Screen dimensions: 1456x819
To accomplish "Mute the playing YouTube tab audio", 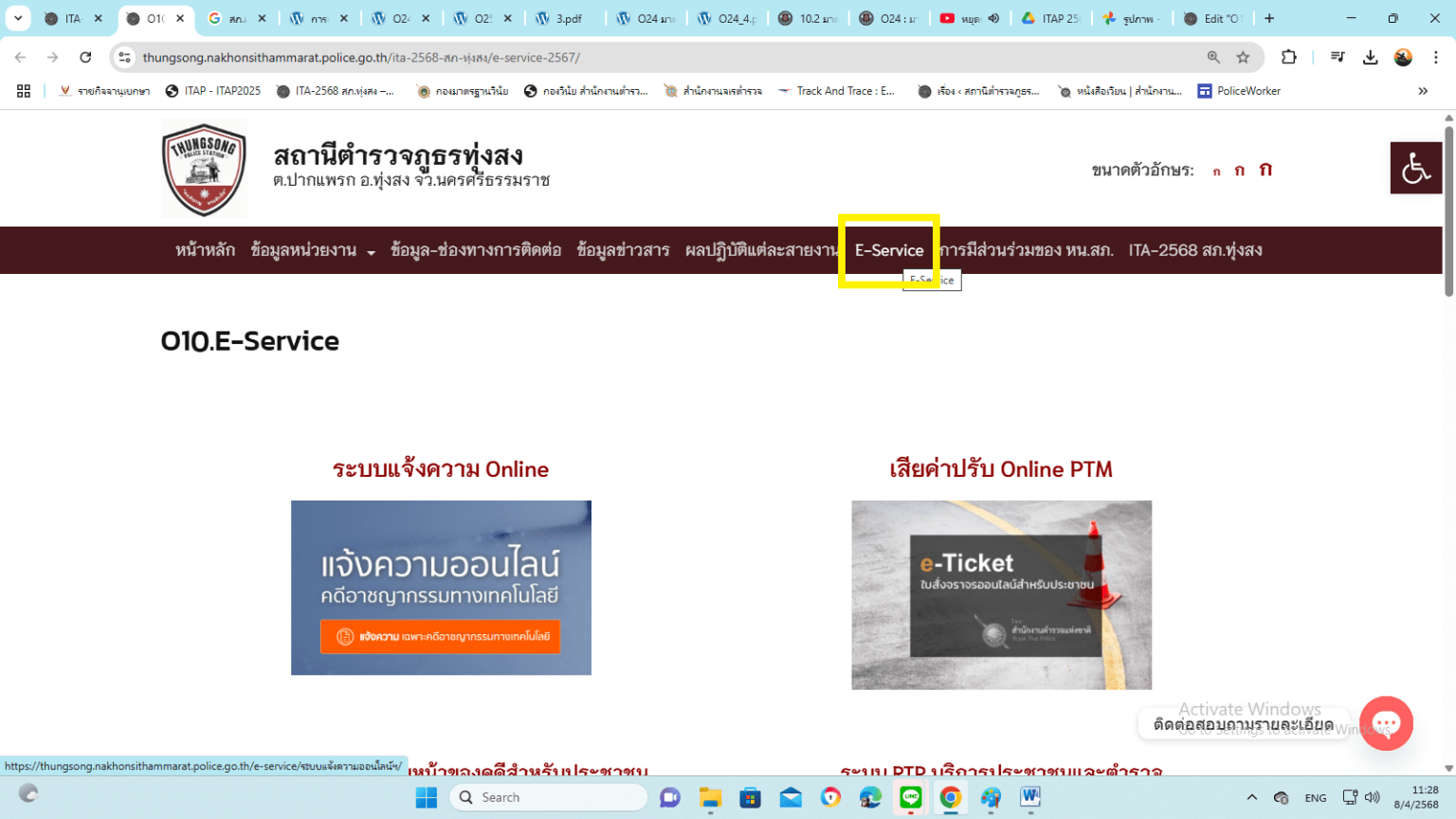I will pos(993,18).
